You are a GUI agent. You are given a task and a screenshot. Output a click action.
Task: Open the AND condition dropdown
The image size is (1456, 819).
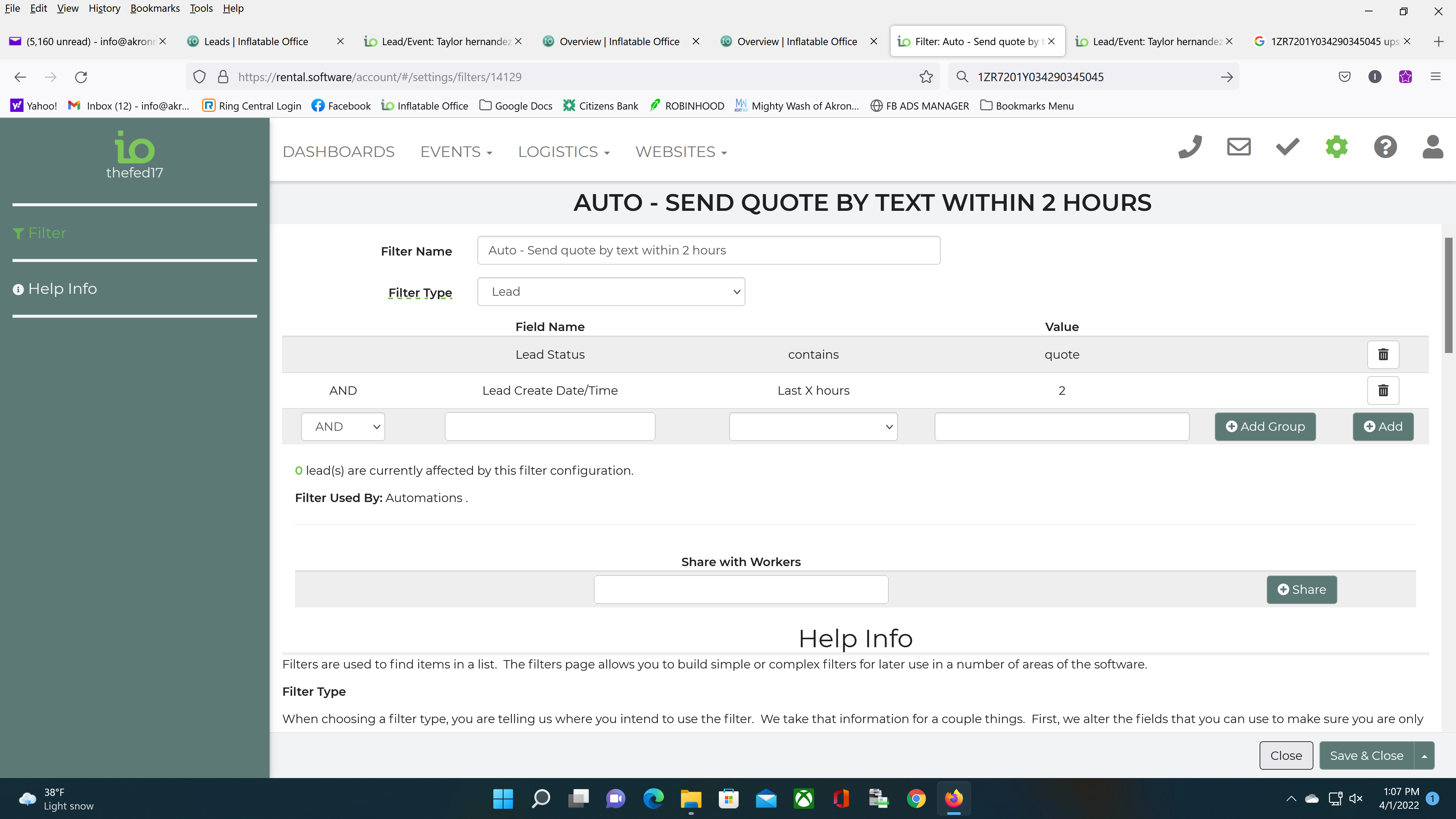pos(342,427)
